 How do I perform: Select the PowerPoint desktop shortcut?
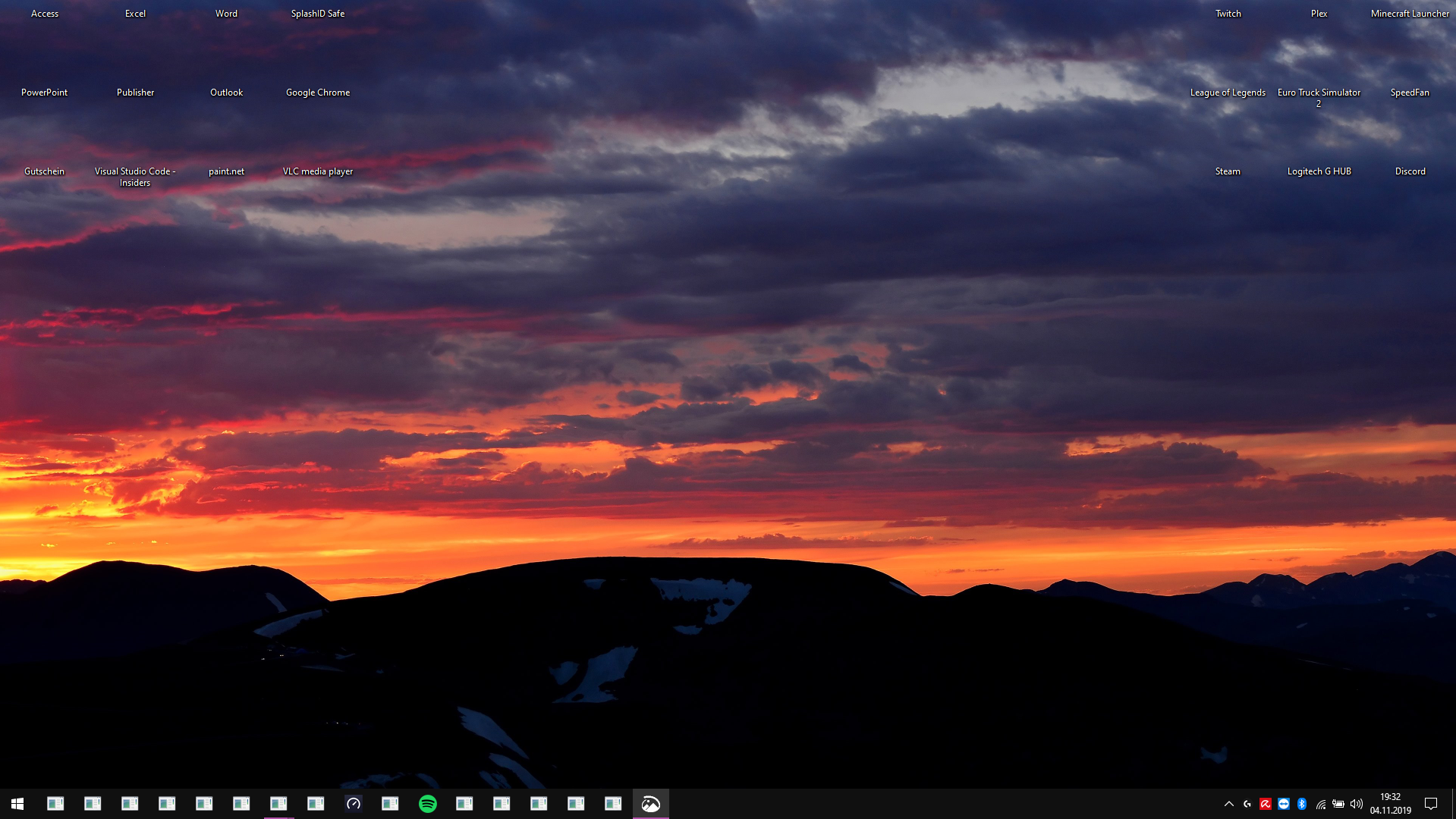pyautogui.click(x=44, y=93)
